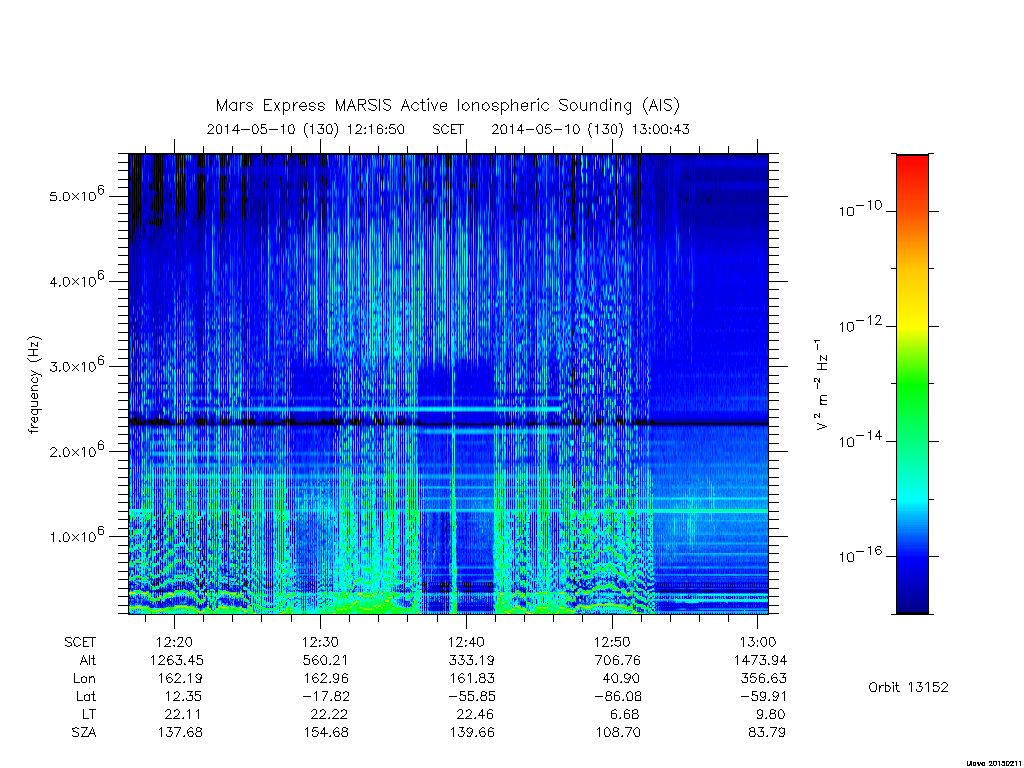
Task: Click the dark horizontal band near 2.3 MHz
Action: (448, 423)
